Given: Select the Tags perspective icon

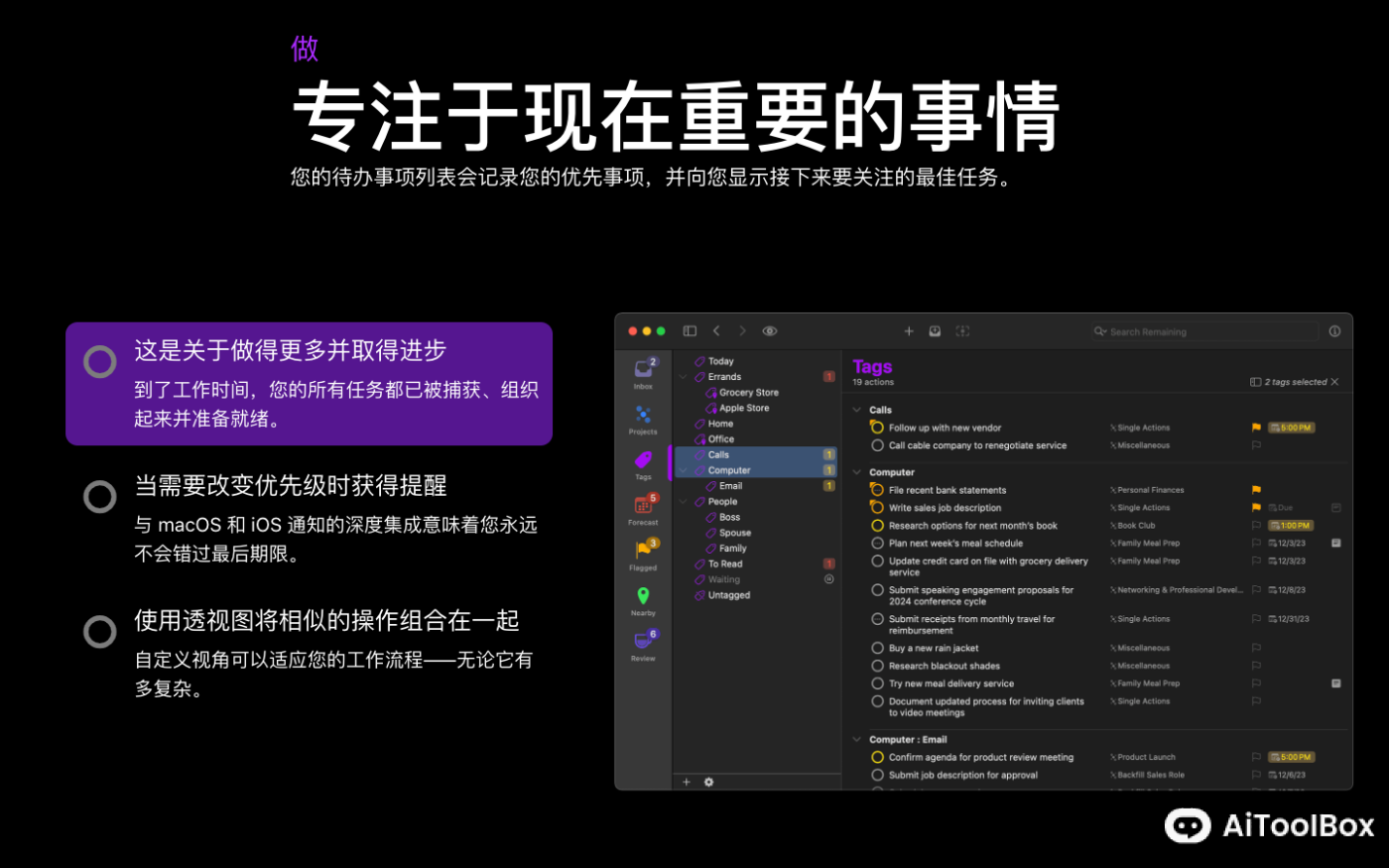Looking at the screenshot, I should tap(643, 459).
